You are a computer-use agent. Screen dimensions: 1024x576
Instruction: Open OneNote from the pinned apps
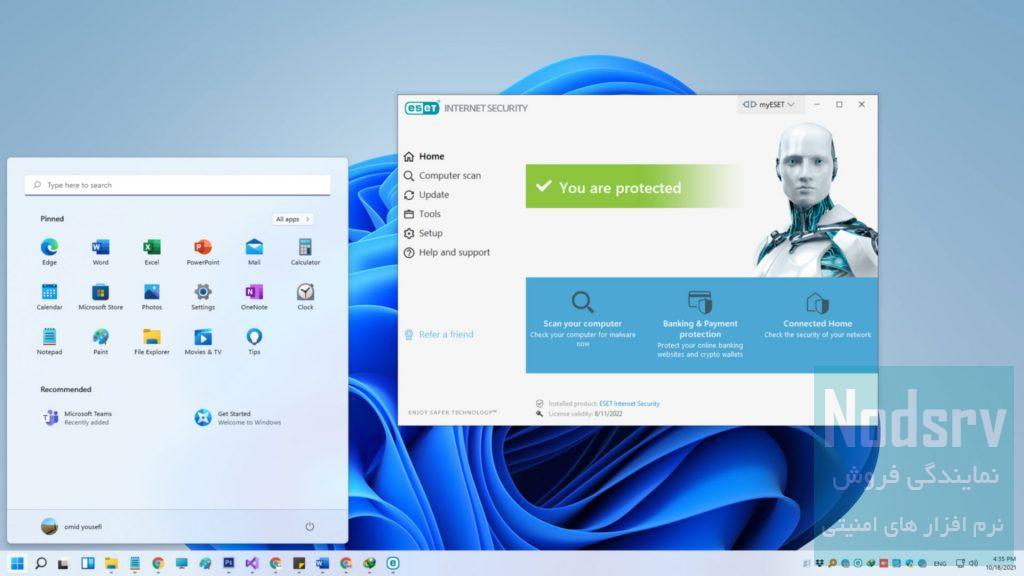click(x=254, y=294)
